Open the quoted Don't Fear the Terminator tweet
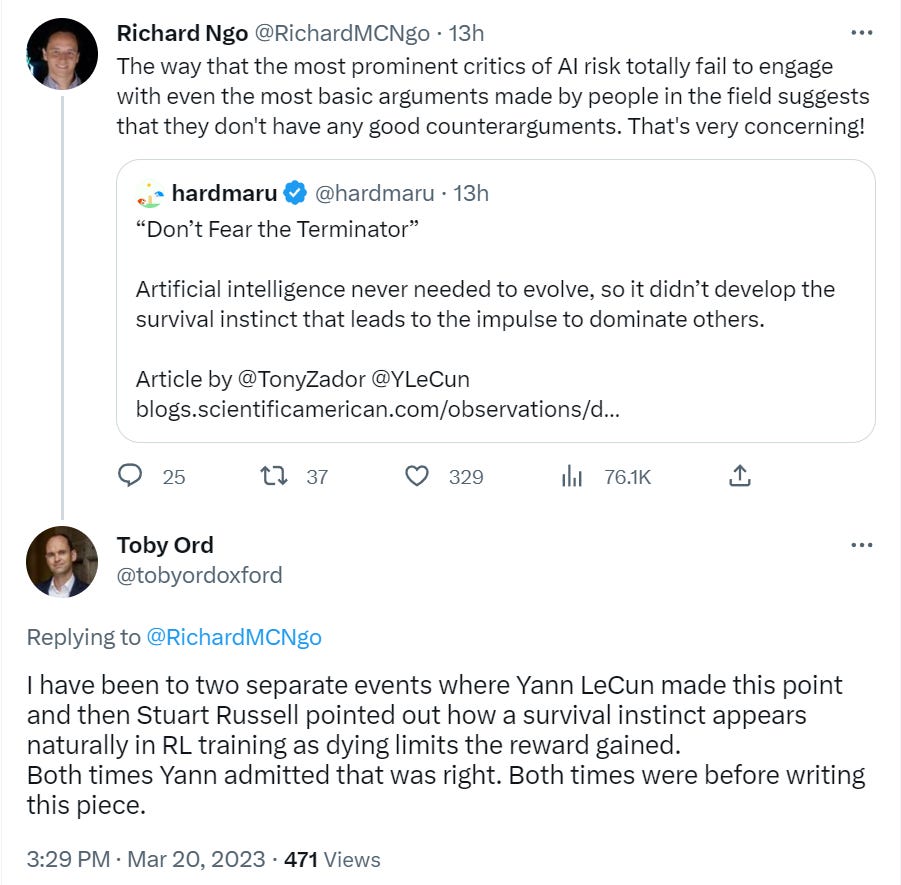The height and width of the screenshot is (885, 901). click(x=495, y=300)
